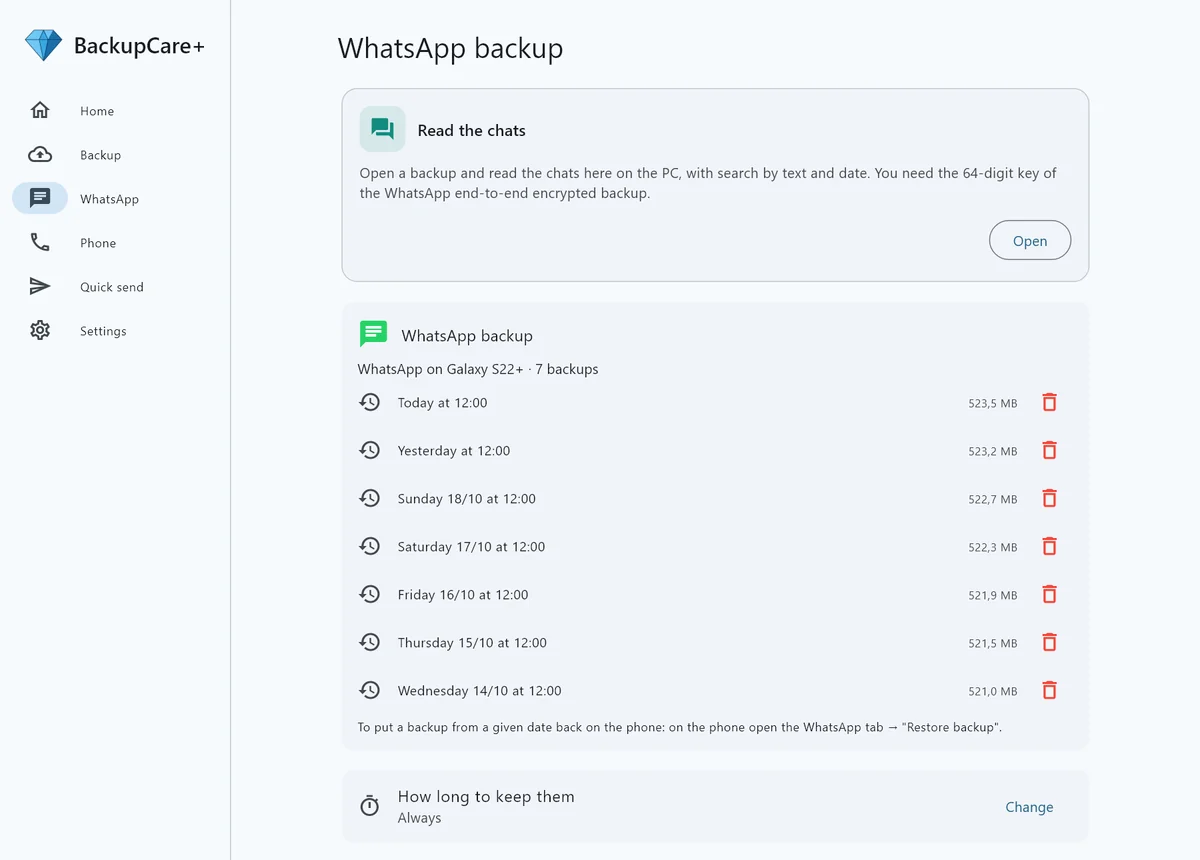This screenshot has width=1200, height=860.
Task: Click the 523,2 MB size value
Action: [x=993, y=451]
